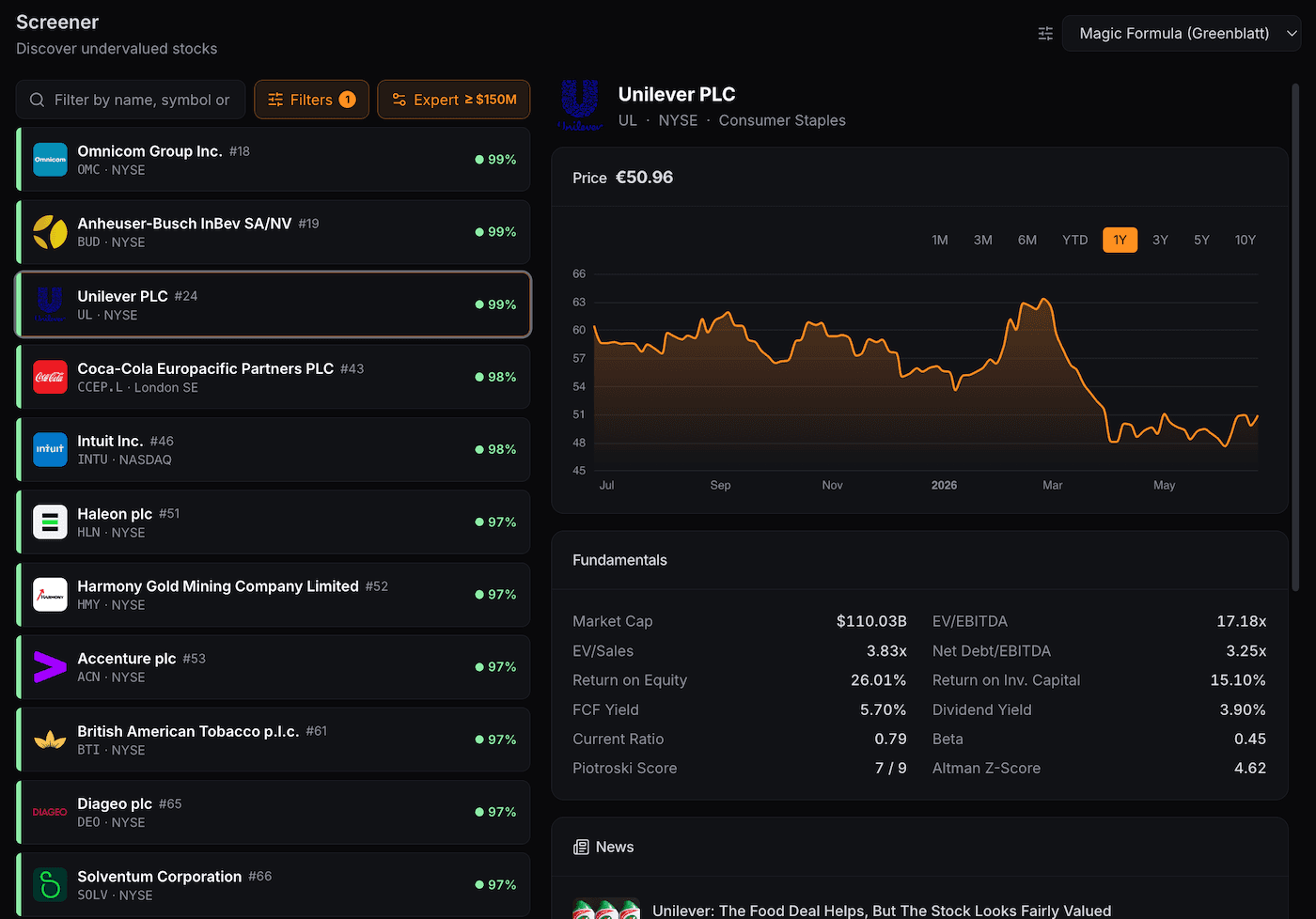Click the search magnifier icon in filter box
Image resolution: width=1316 pixels, height=919 pixels.
[37, 100]
